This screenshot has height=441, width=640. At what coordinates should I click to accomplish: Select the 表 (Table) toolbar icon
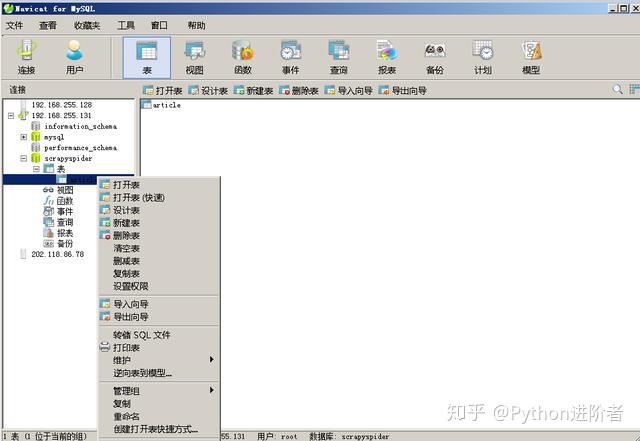click(x=147, y=58)
